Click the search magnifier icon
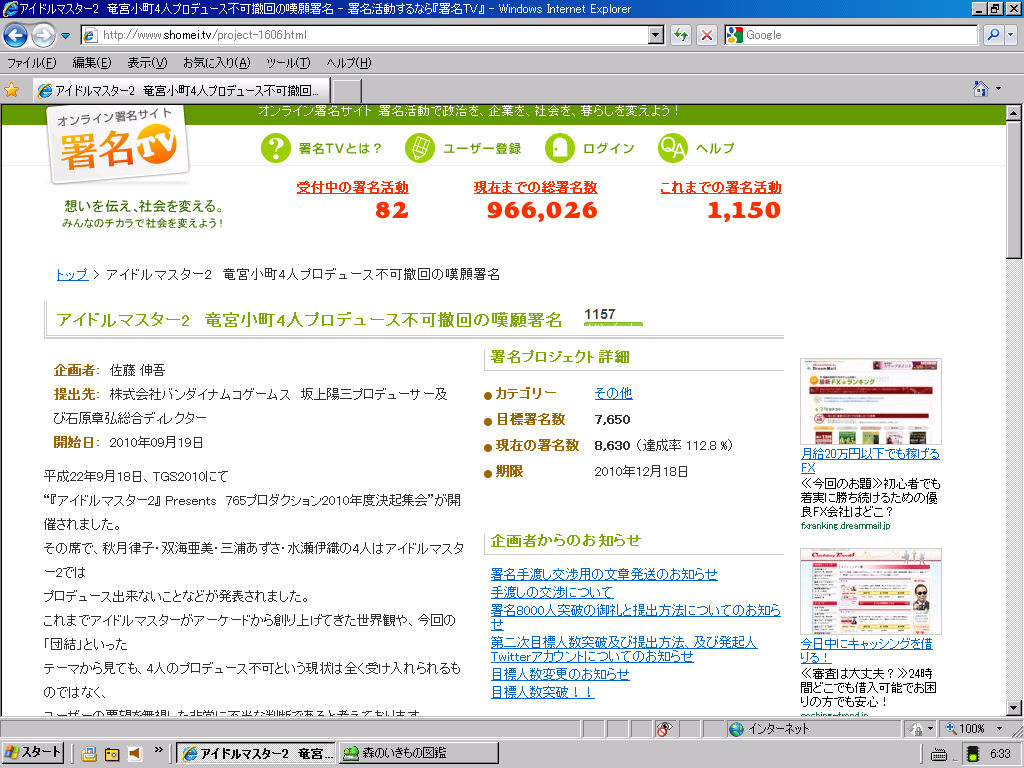Image resolution: width=1024 pixels, height=768 pixels. pos(993,35)
